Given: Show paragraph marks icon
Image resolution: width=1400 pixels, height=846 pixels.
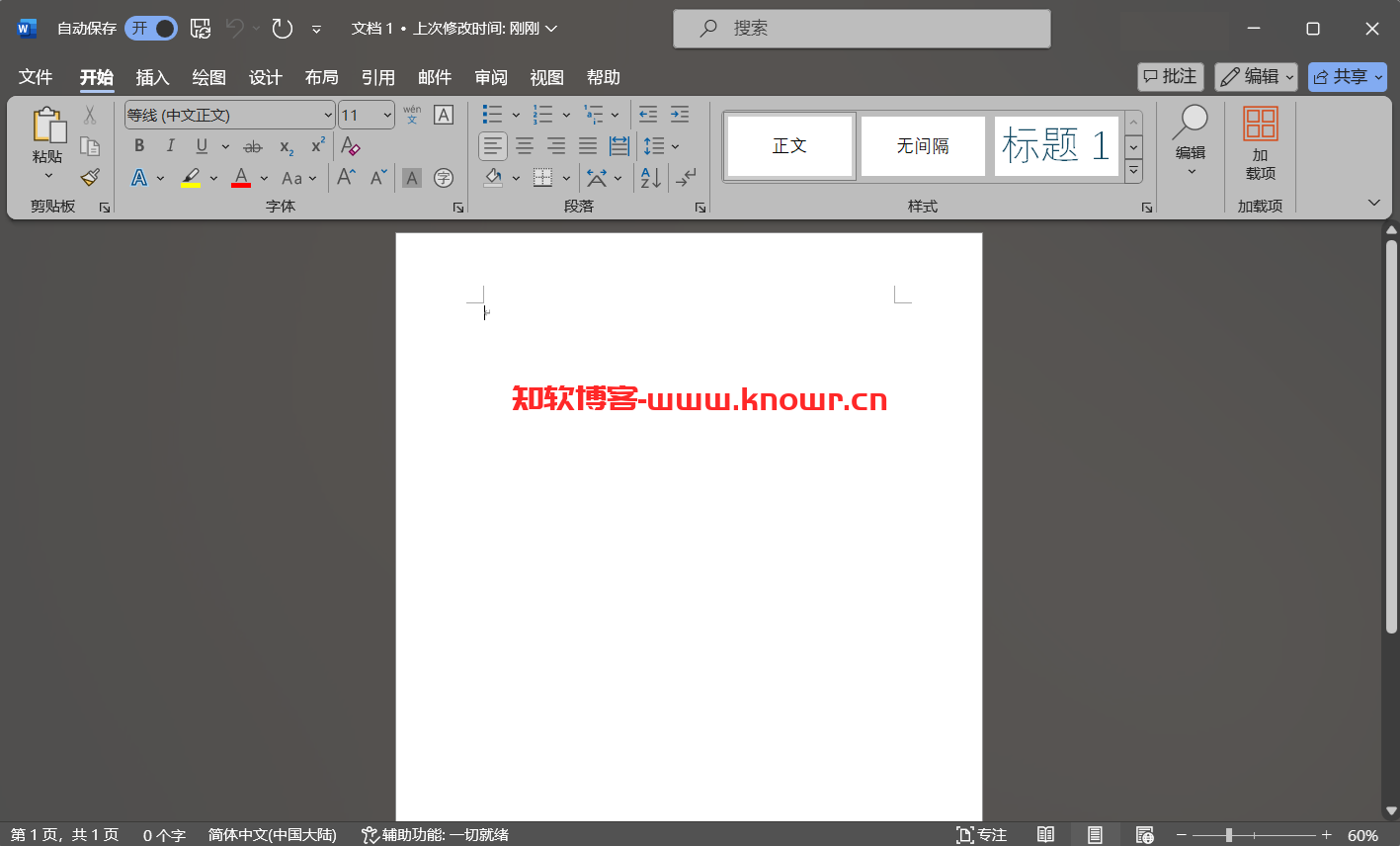Looking at the screenshot, I should 685,178.
